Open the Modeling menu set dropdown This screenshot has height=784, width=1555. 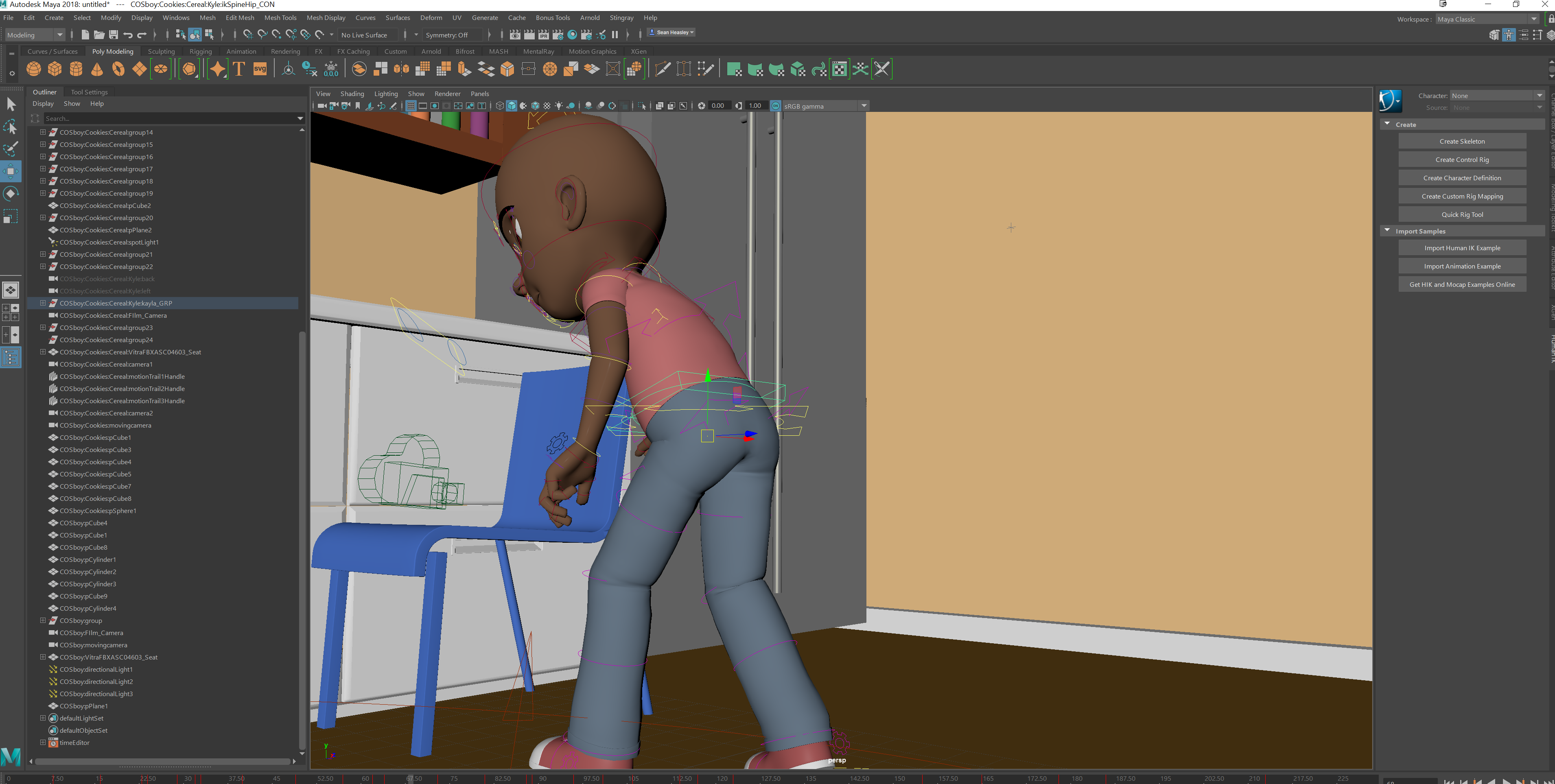tap(33, 35)
